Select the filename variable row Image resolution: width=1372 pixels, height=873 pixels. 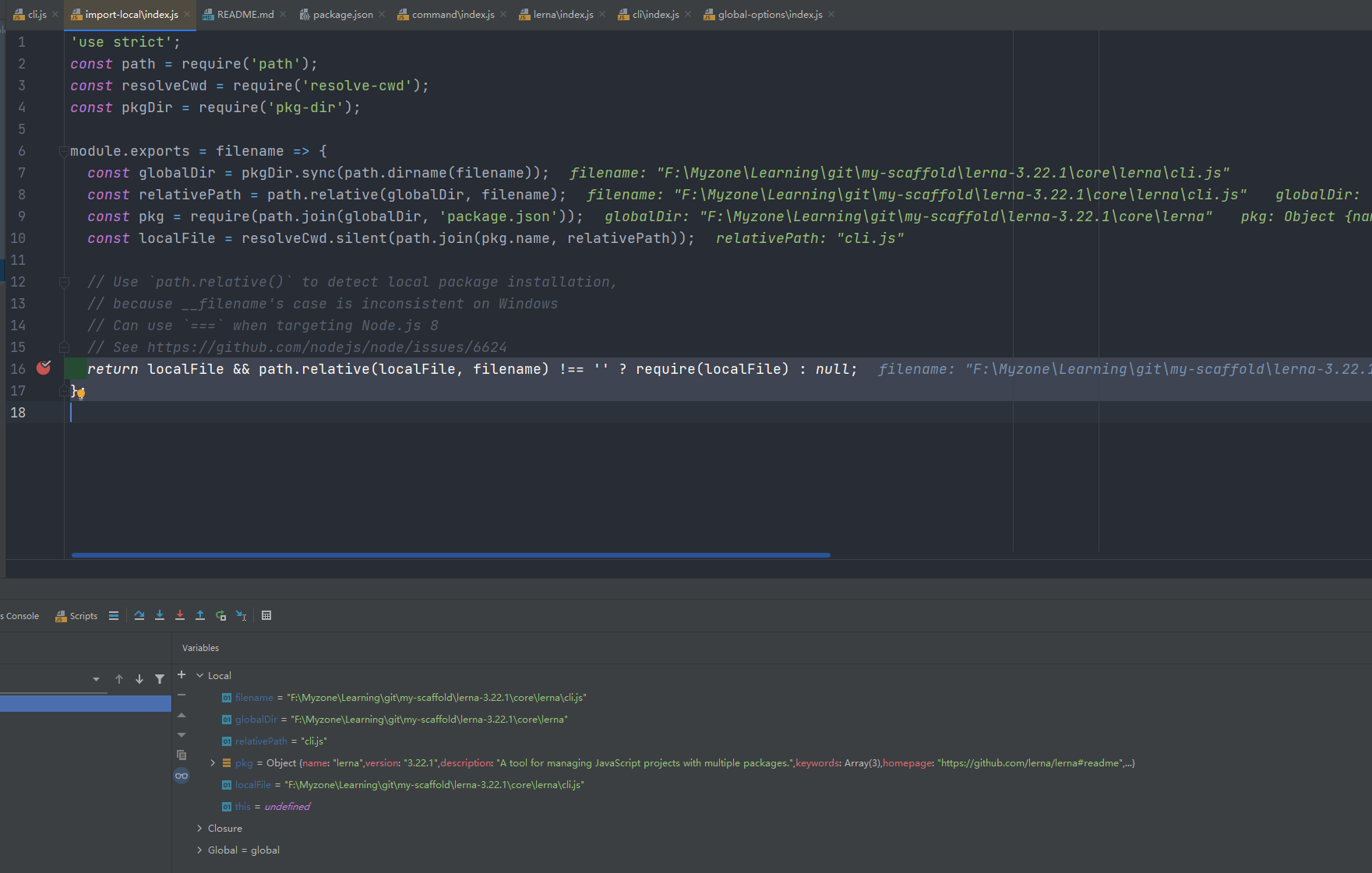[771, 698]
